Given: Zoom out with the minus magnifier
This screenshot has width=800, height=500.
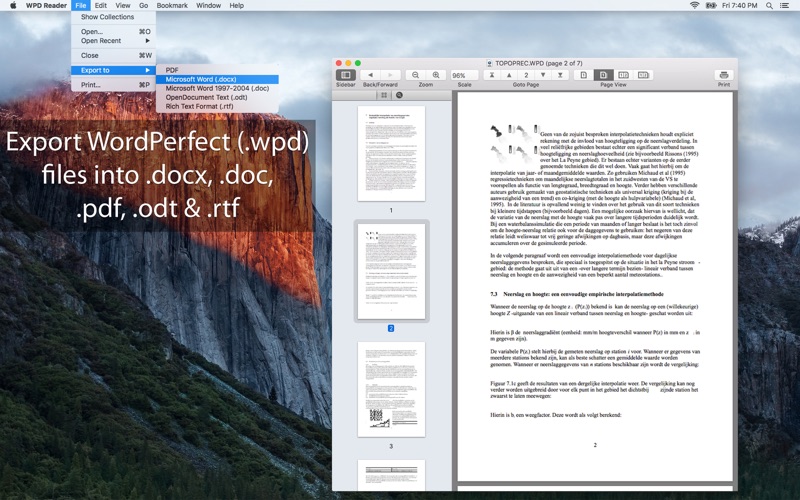Looking at the screenshot, I should [x=416, y=75].
